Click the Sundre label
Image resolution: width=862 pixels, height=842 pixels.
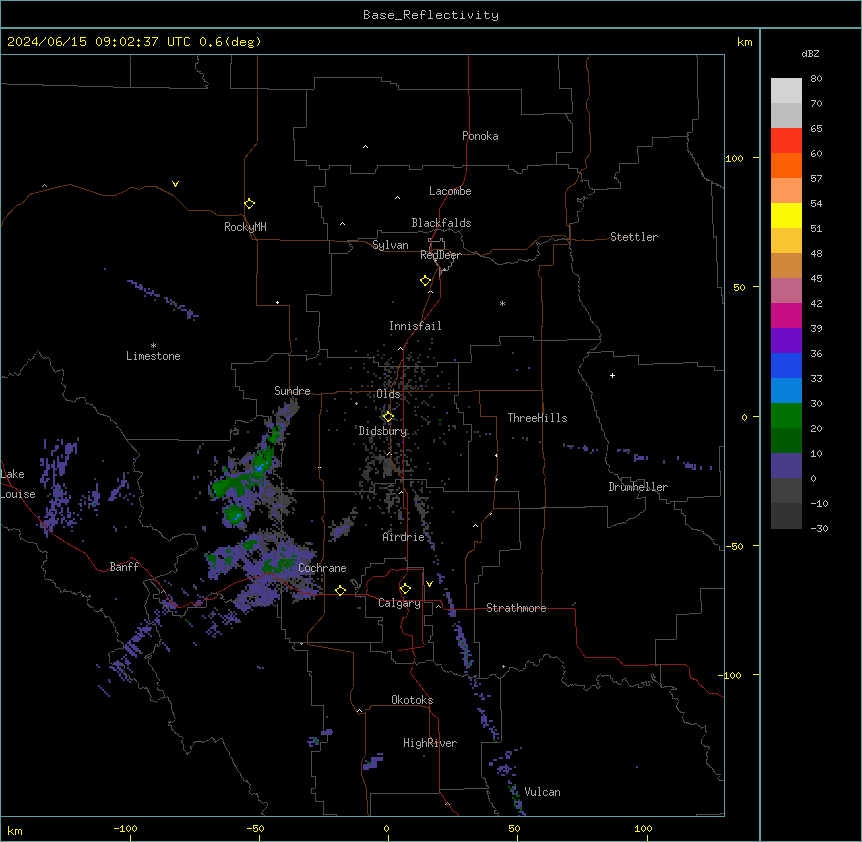(292, 391)
